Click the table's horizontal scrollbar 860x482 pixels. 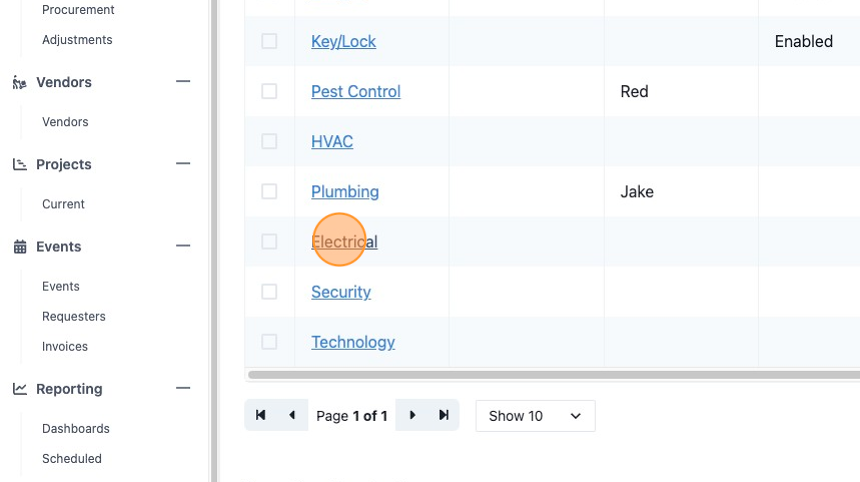(x=554, y=375)
